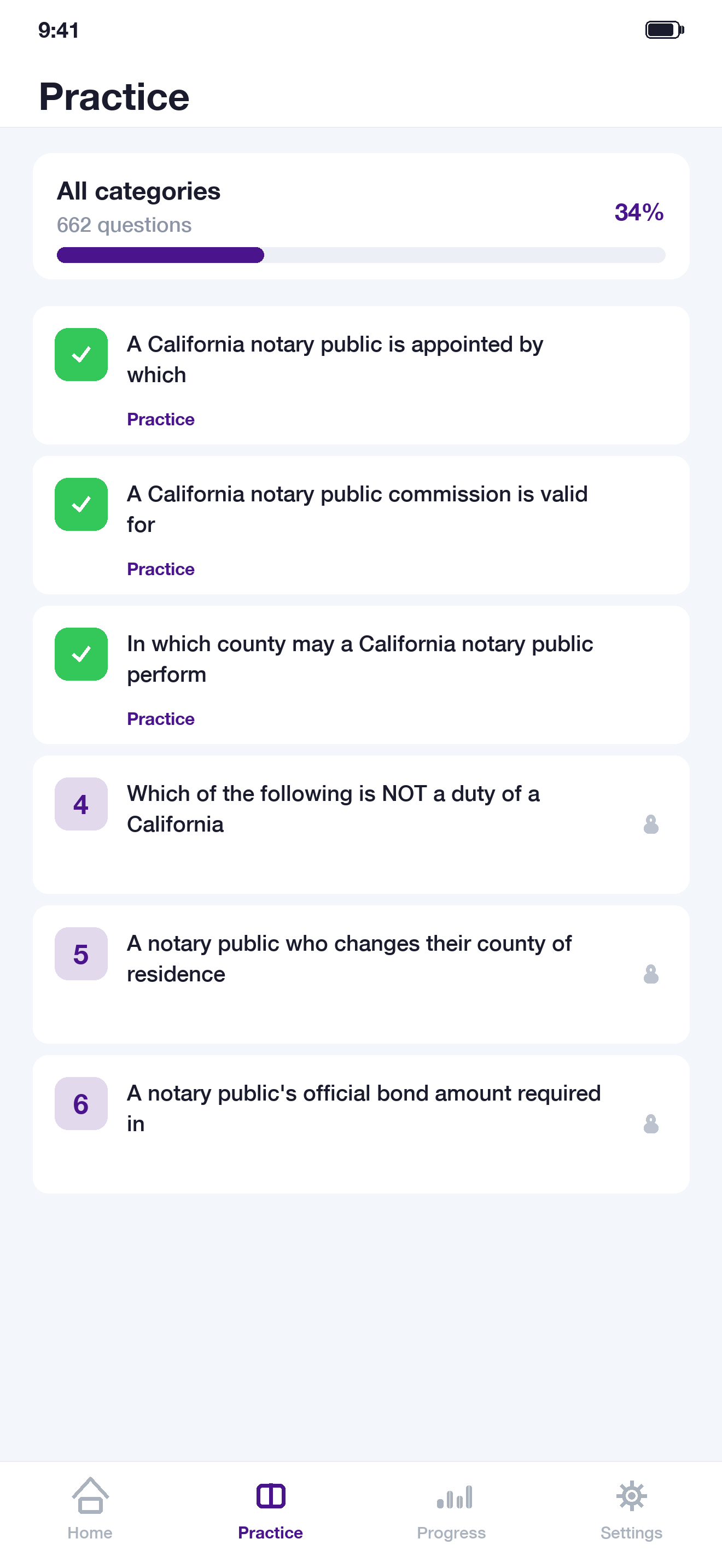Tap the lock icon on question 5

651,974
